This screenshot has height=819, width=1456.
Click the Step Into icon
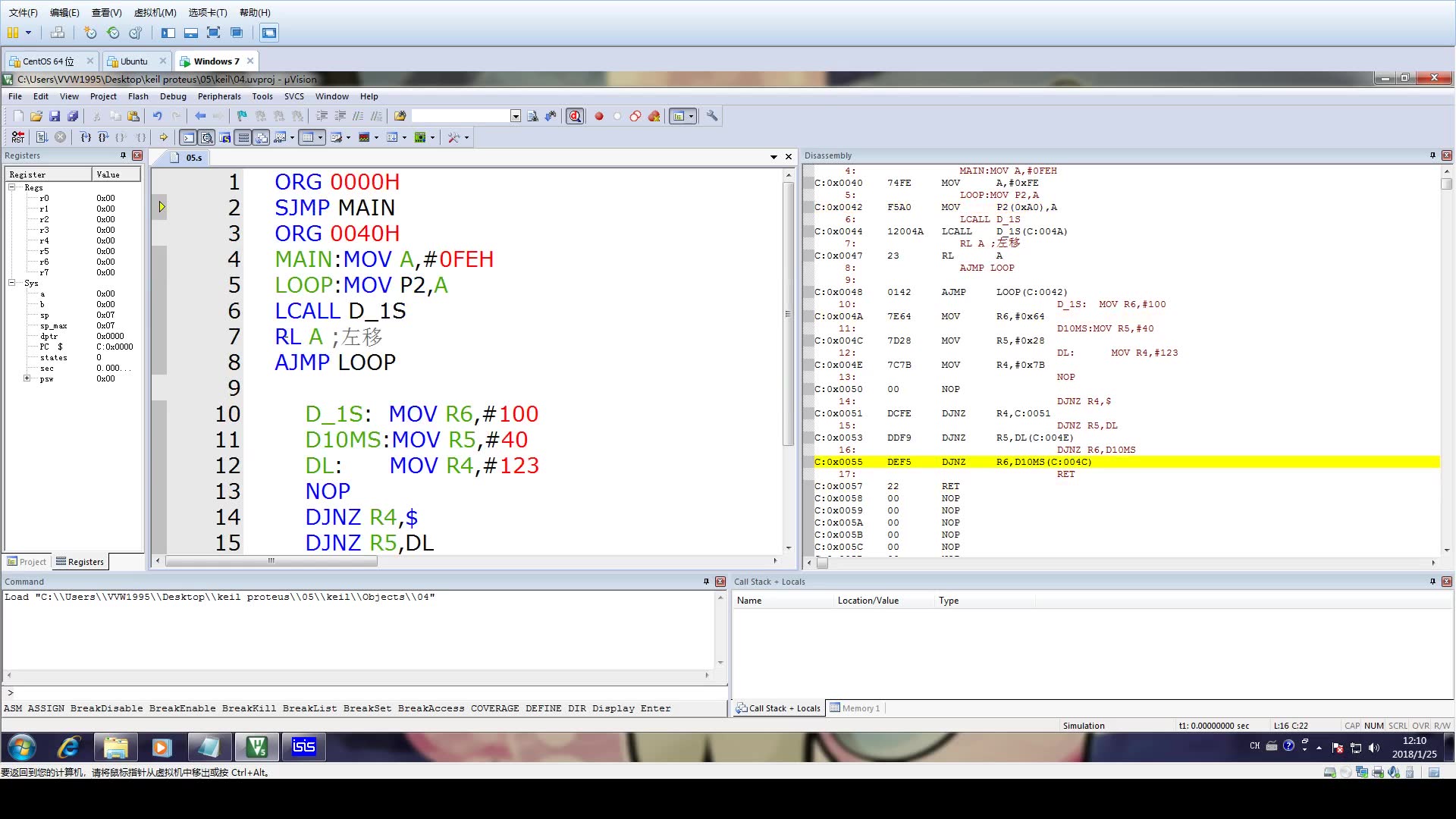click(x=86, y=137)
